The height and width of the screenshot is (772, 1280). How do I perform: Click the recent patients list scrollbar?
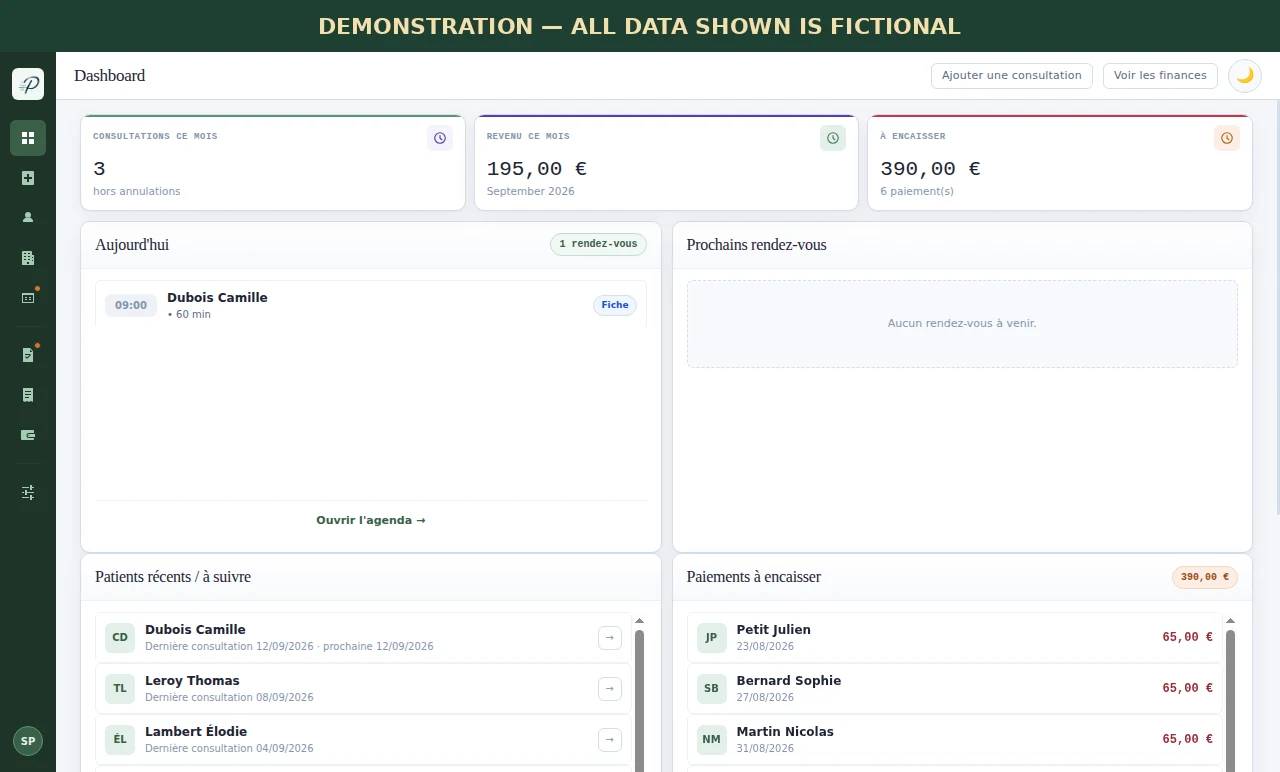click(x=639, y=700)
